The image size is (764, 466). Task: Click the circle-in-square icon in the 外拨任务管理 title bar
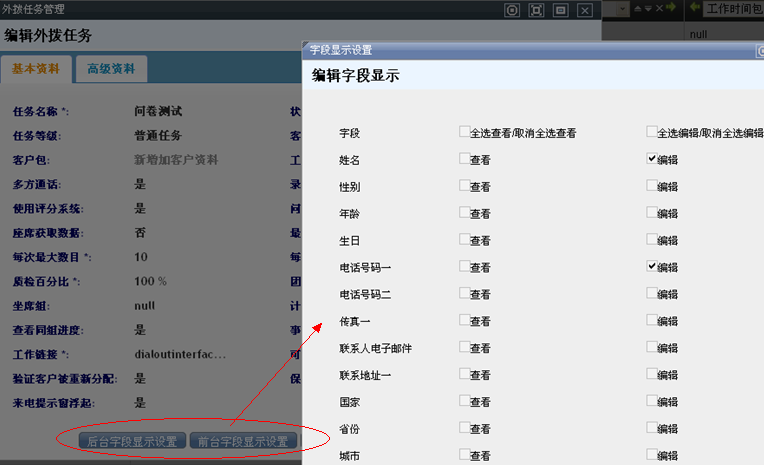coord(512,10)
